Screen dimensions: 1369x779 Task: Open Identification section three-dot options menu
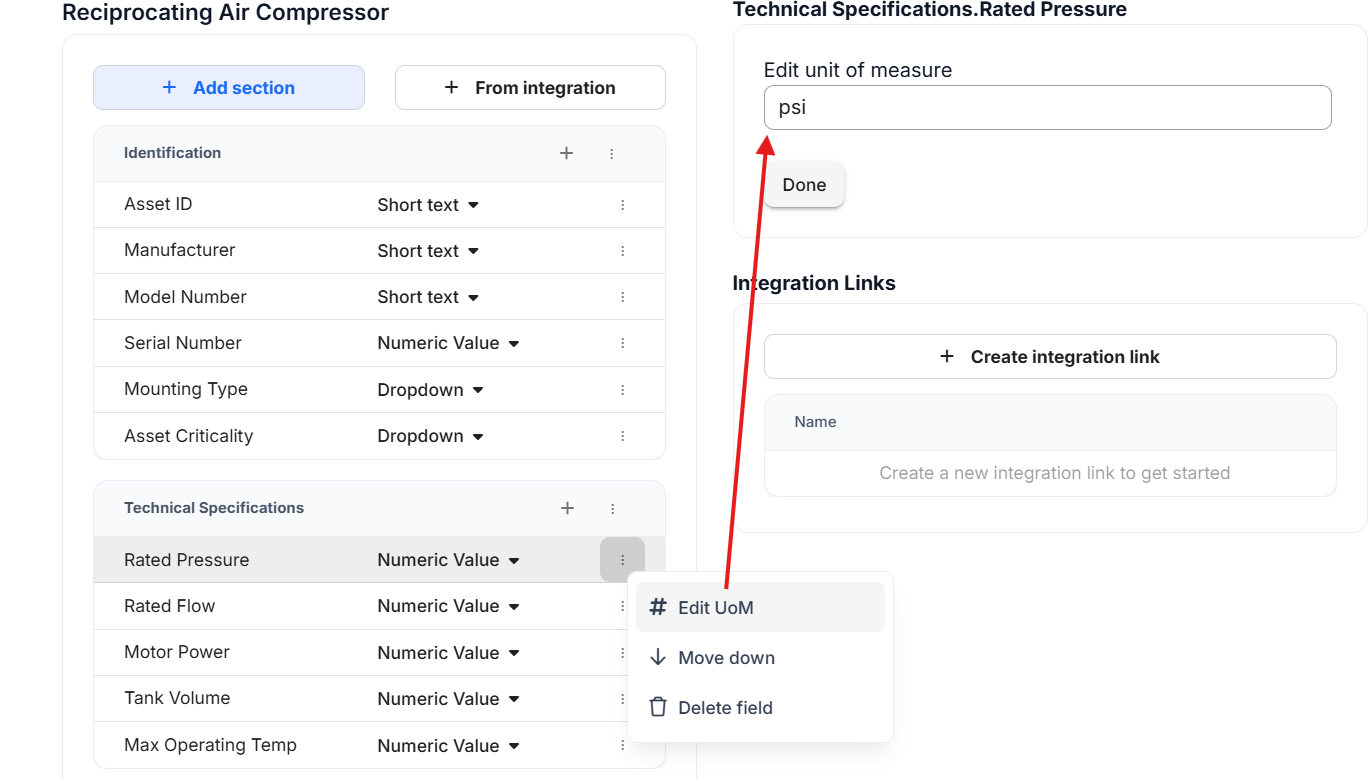point(612,153)
